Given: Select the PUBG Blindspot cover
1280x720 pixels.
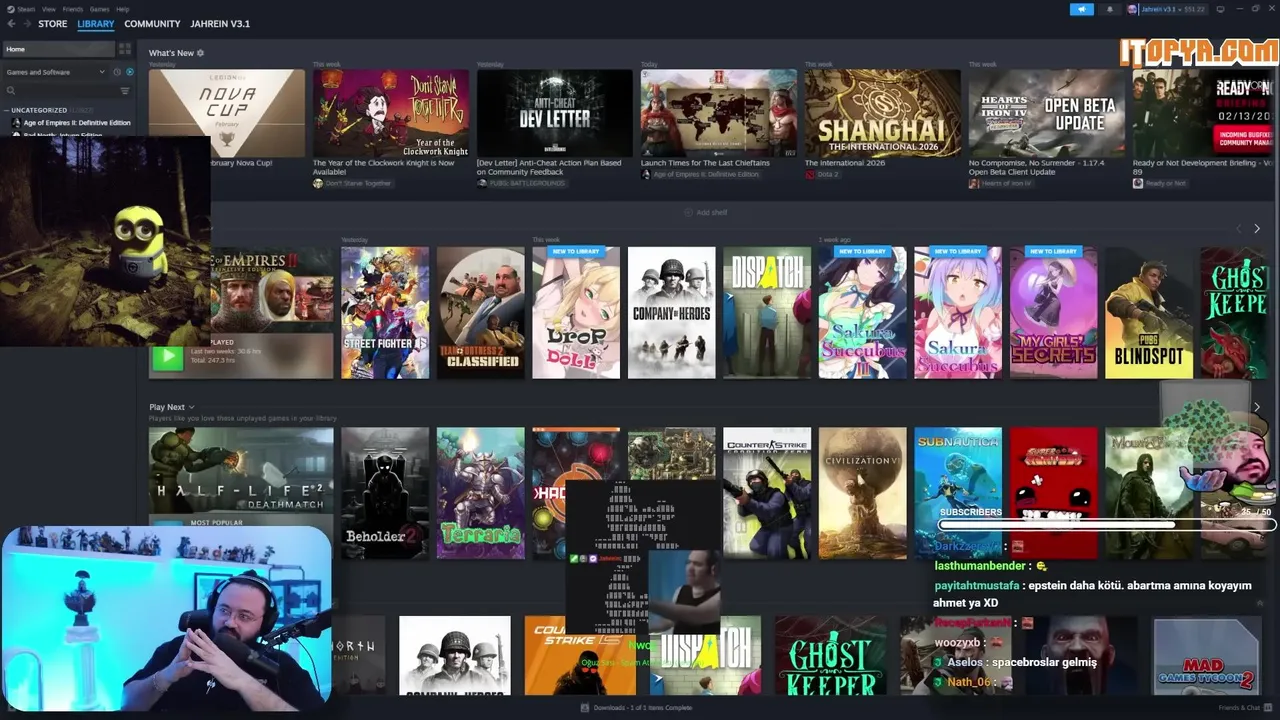Looking at the screenshot, I should point(1149,313).
